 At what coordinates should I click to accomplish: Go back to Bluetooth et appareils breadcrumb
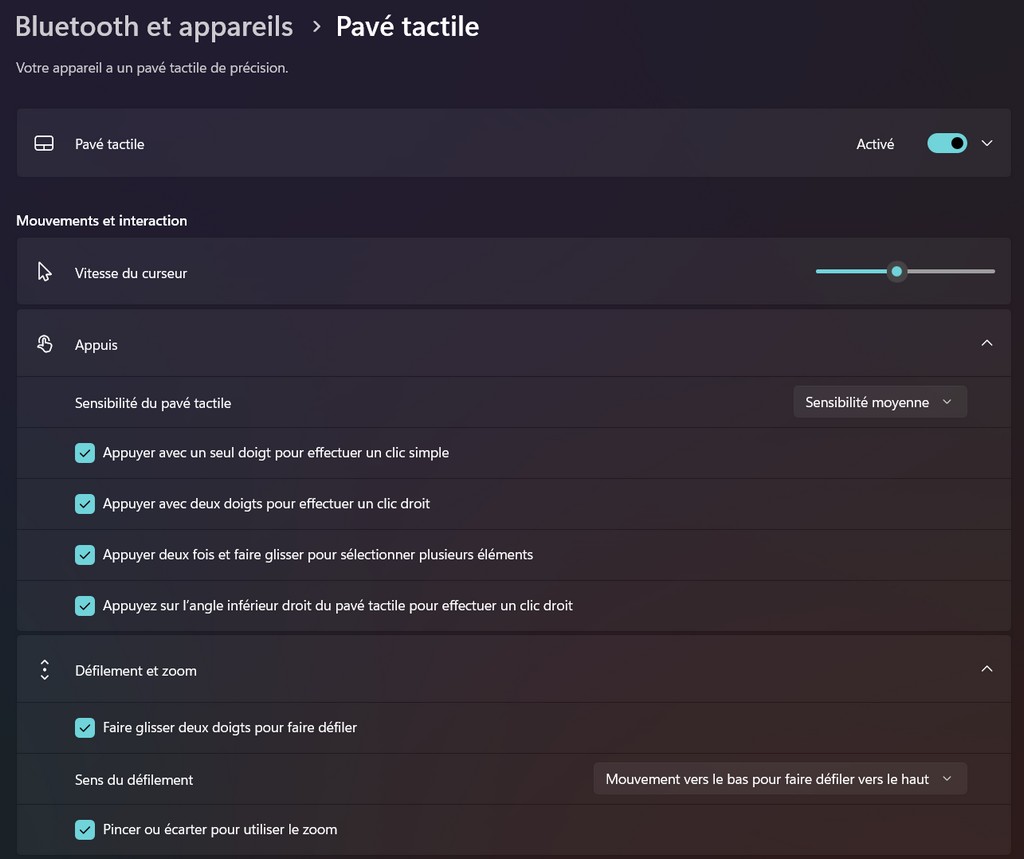(x=154, y=26)
